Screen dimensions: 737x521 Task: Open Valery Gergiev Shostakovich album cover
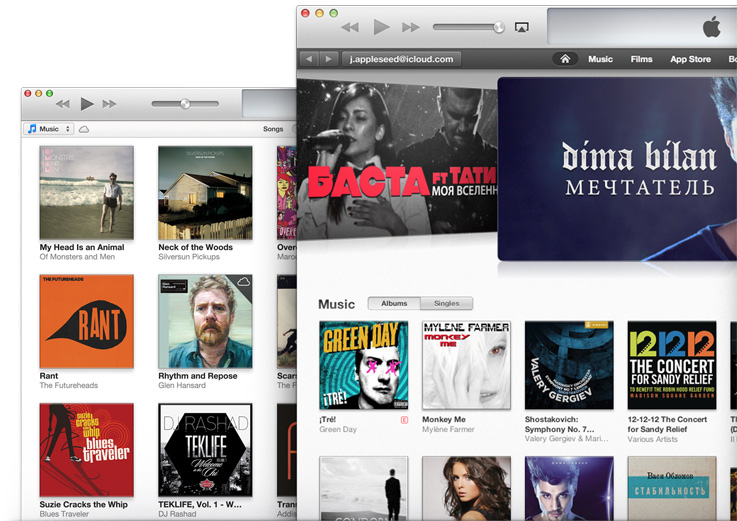569,365
